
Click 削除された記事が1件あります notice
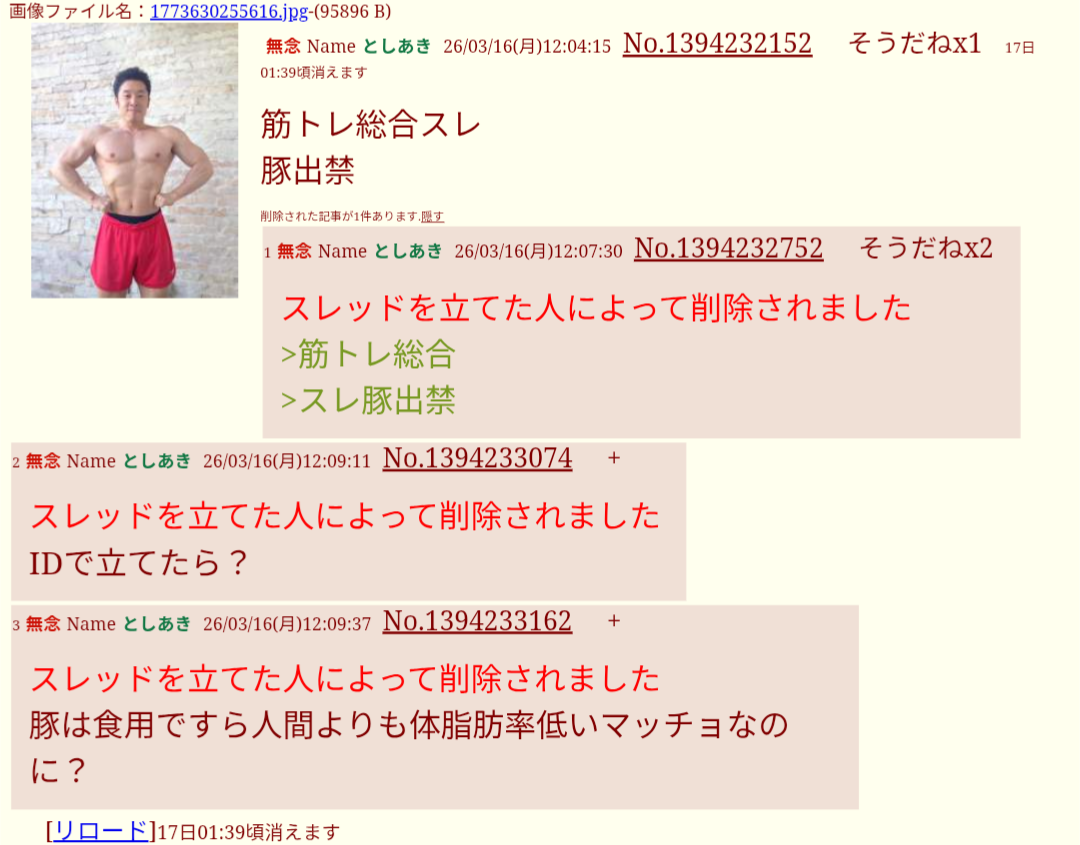click(x=340, y=216)
